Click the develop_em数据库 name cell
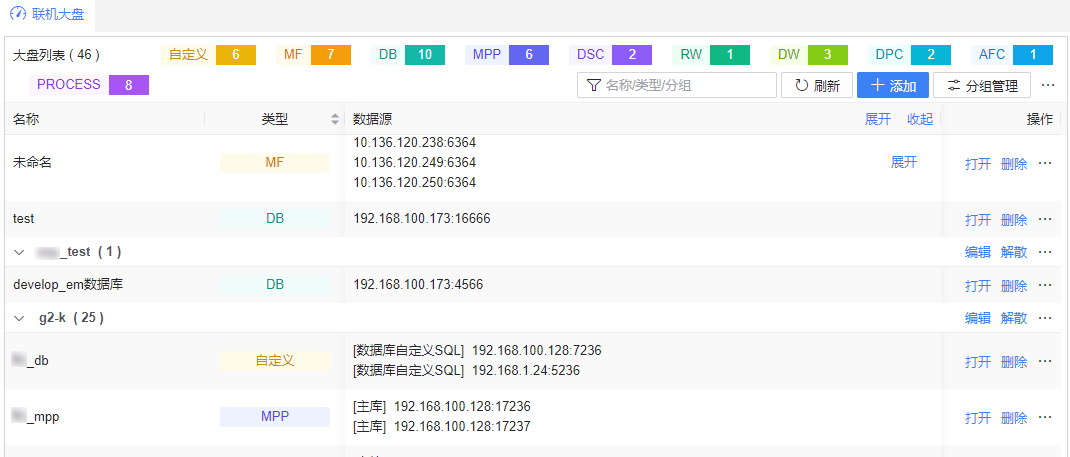 (68, 284)
